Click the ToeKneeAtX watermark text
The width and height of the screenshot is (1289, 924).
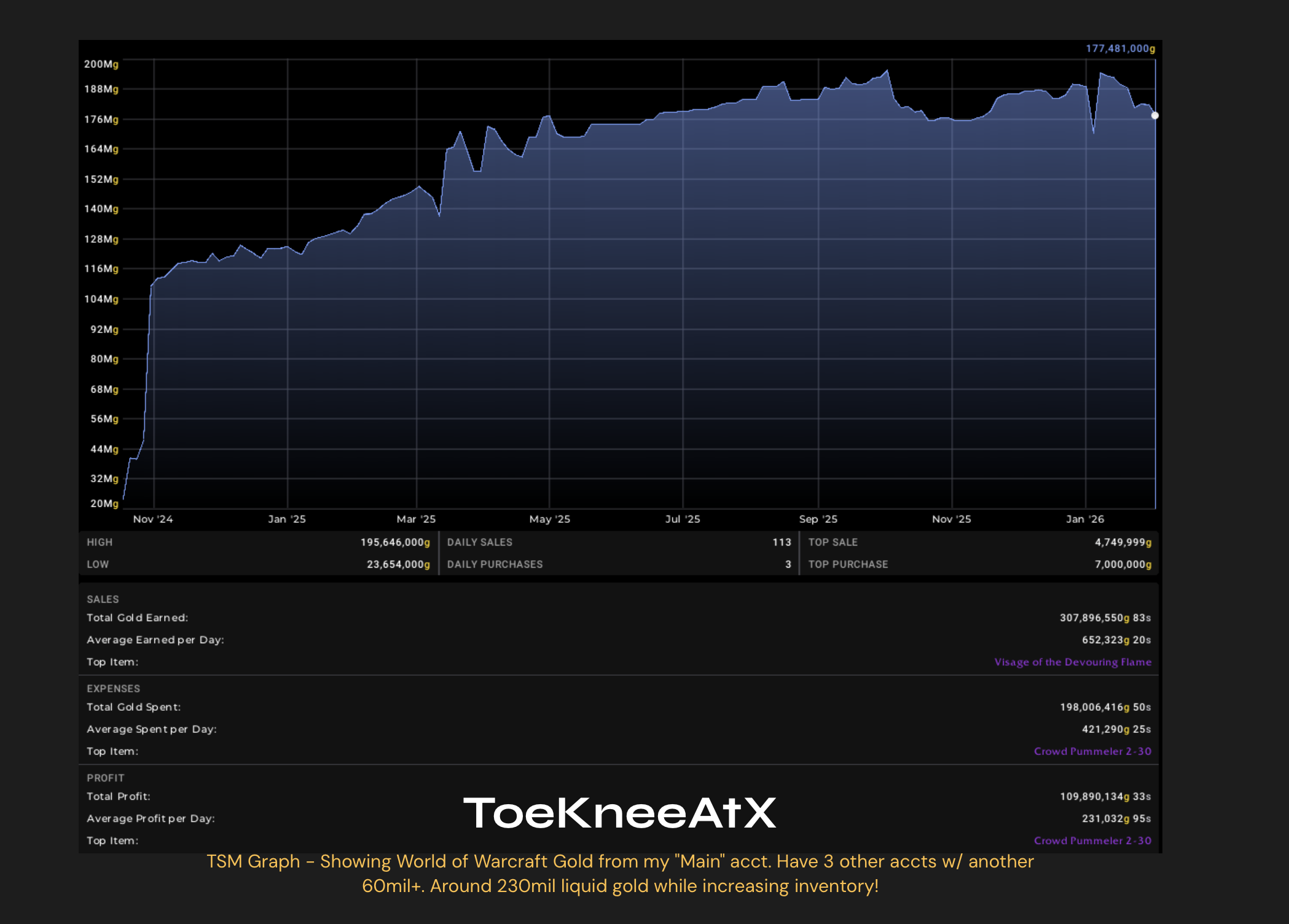click(619, 812)
